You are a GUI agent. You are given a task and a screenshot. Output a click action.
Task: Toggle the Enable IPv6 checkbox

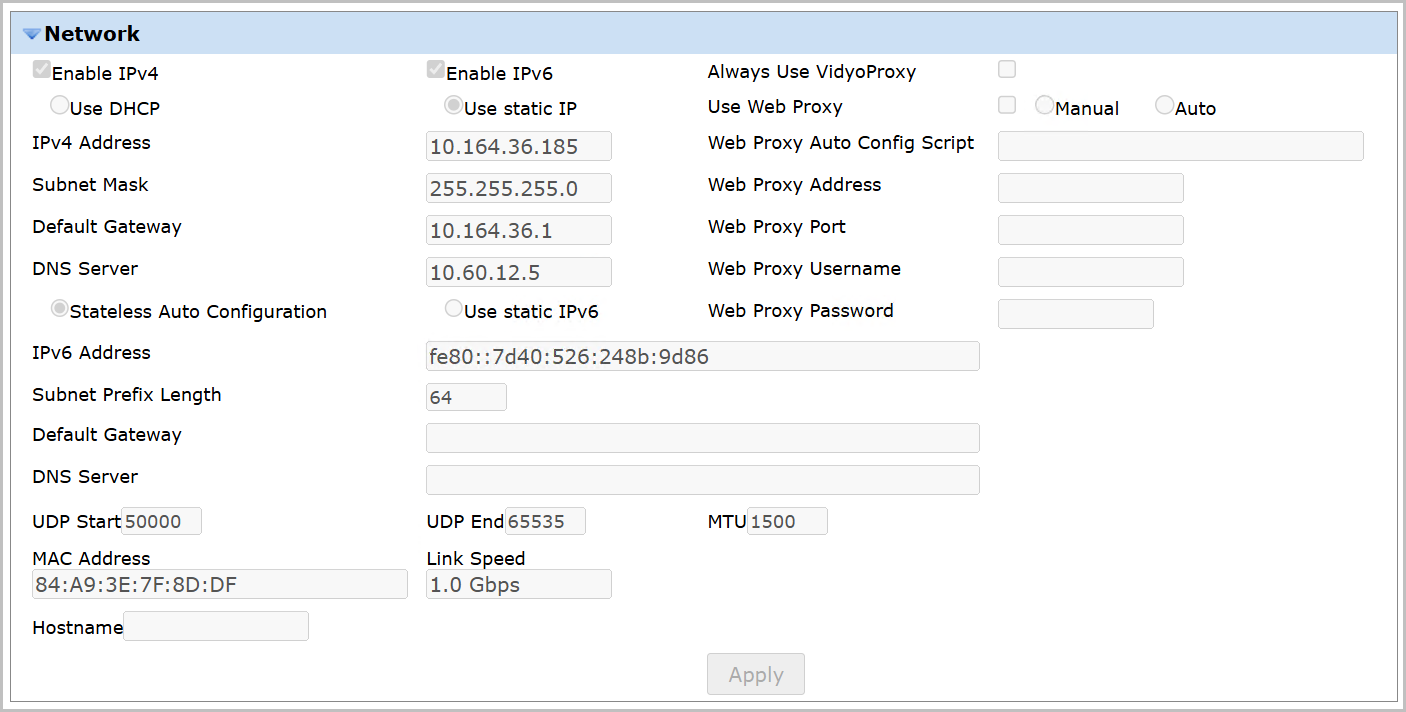click(x=435, y=70)
